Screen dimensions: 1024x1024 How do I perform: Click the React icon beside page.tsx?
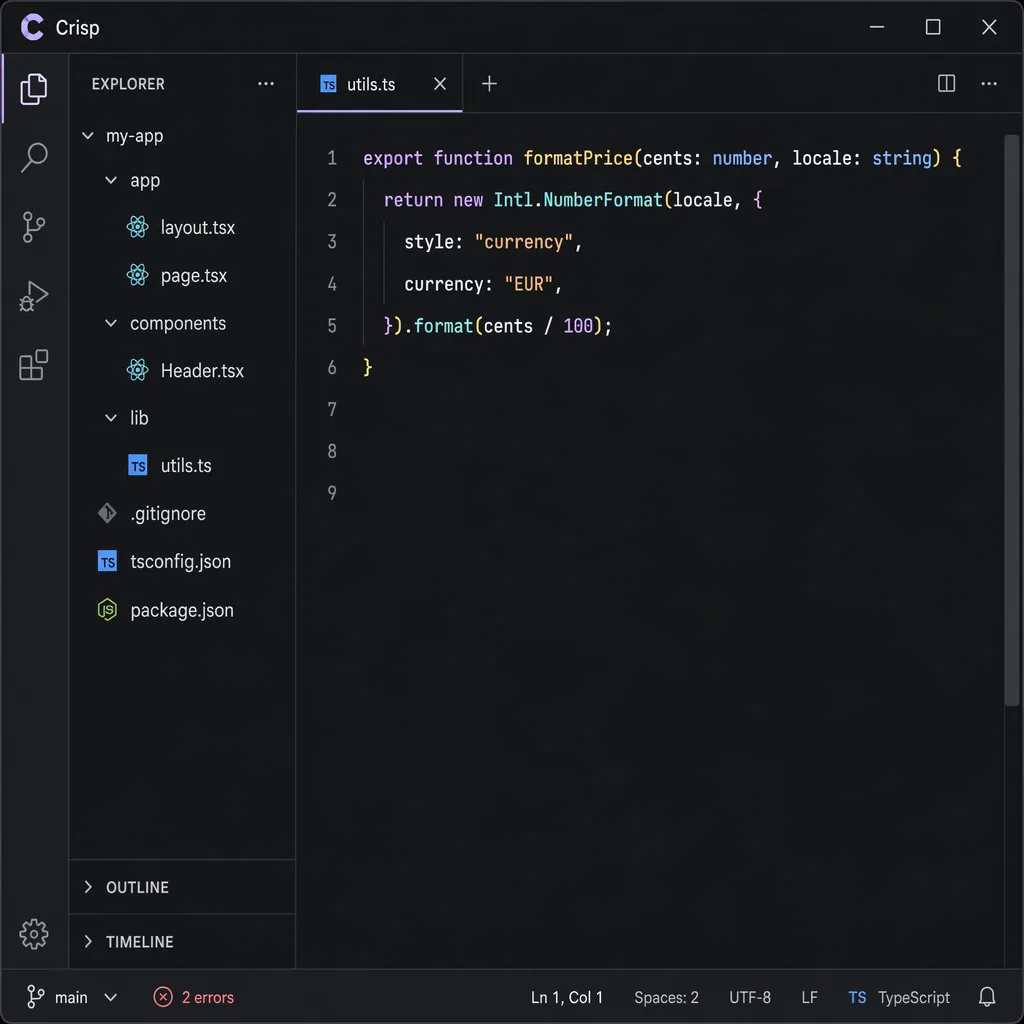tap(137, 275)
